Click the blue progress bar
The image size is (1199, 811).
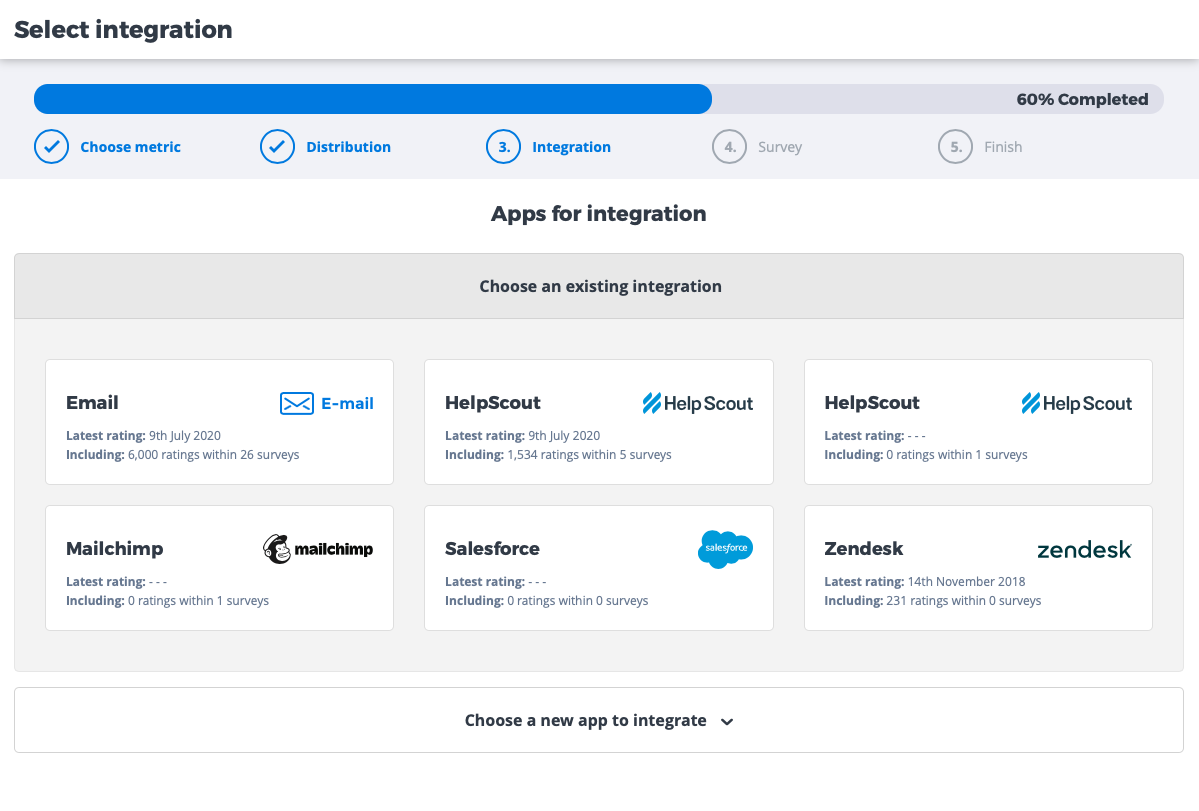tap(373, 99)
